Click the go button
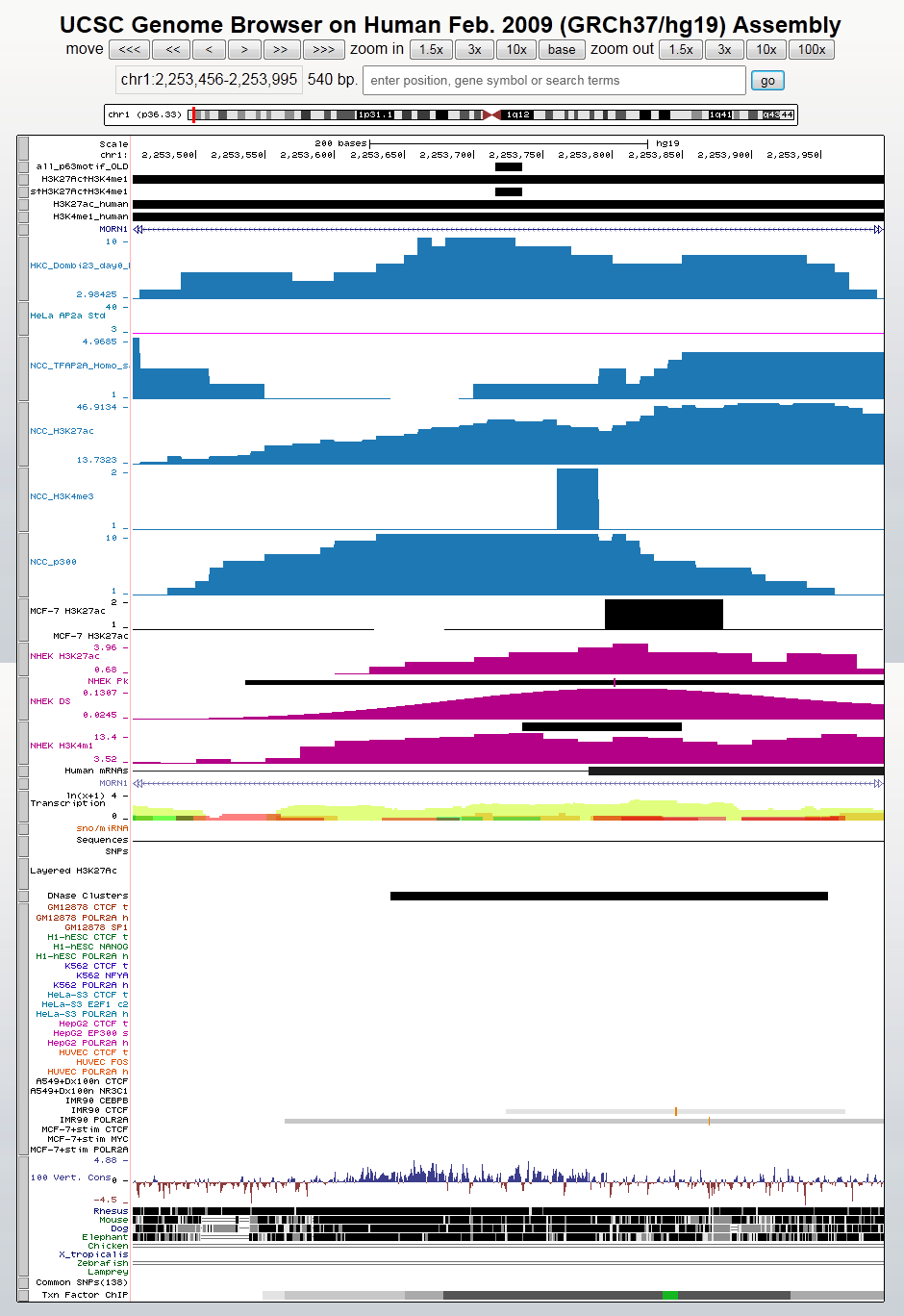The width and height of the screenshot is (904, 1316). (x=766, y=81)
